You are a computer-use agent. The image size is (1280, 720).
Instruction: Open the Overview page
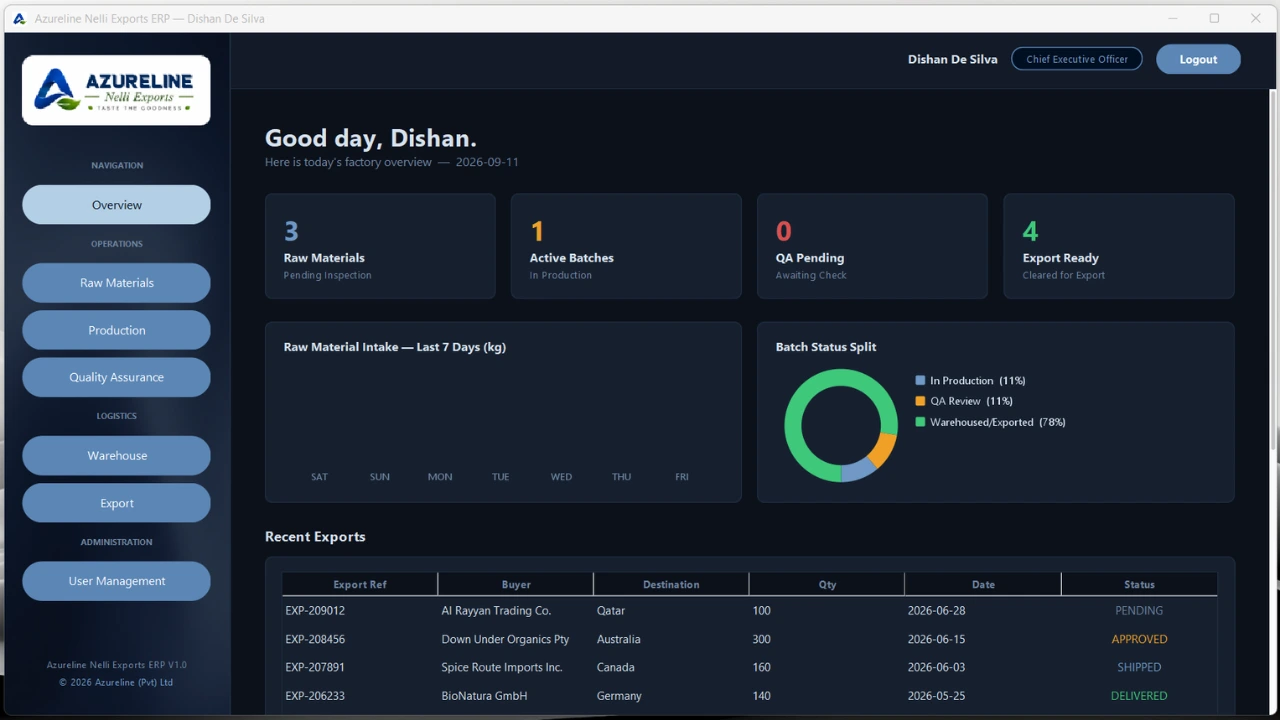click(116, 205)
